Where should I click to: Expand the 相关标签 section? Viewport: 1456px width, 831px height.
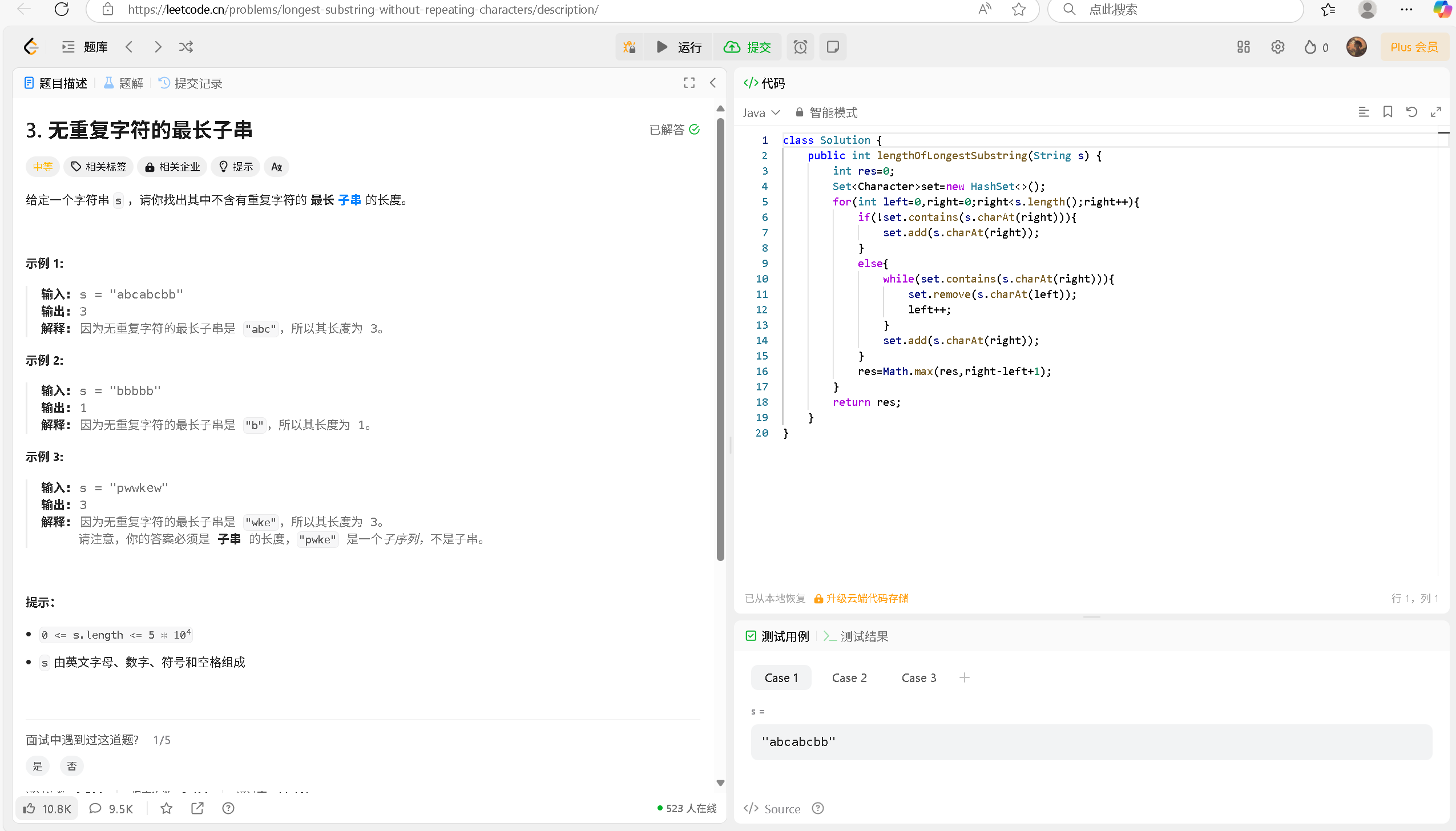tap(98, 167)
